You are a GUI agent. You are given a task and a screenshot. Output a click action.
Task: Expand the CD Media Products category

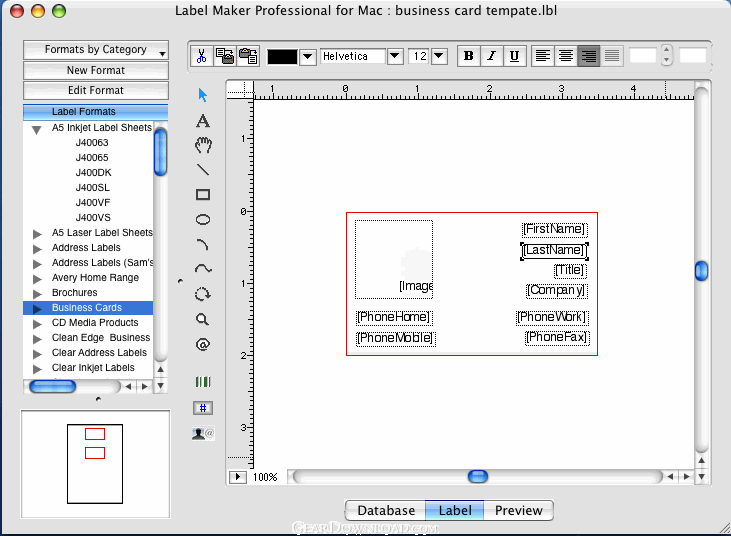click(x=37, y=323)
